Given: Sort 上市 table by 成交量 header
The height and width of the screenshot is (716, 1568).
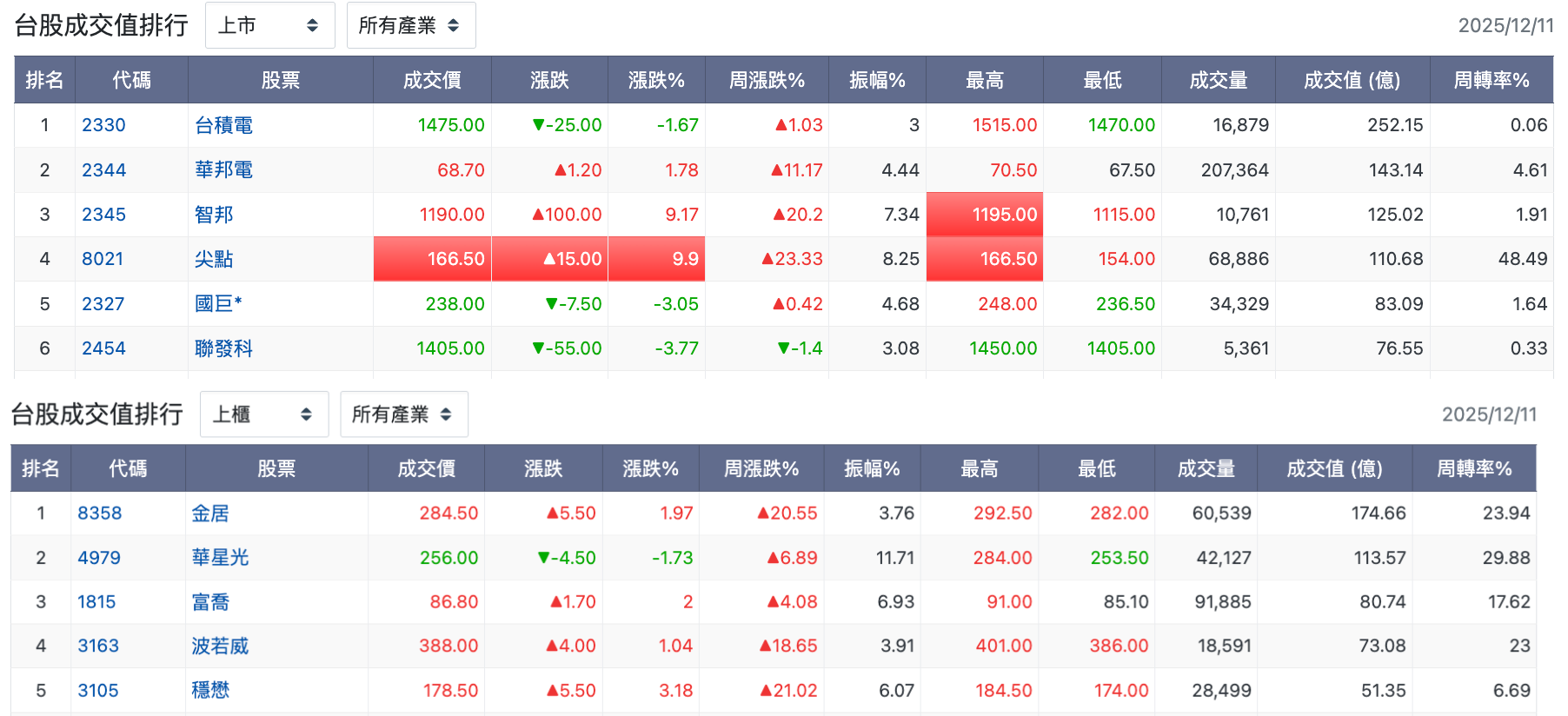Looking at the screenshot, I should point(1219,80).
